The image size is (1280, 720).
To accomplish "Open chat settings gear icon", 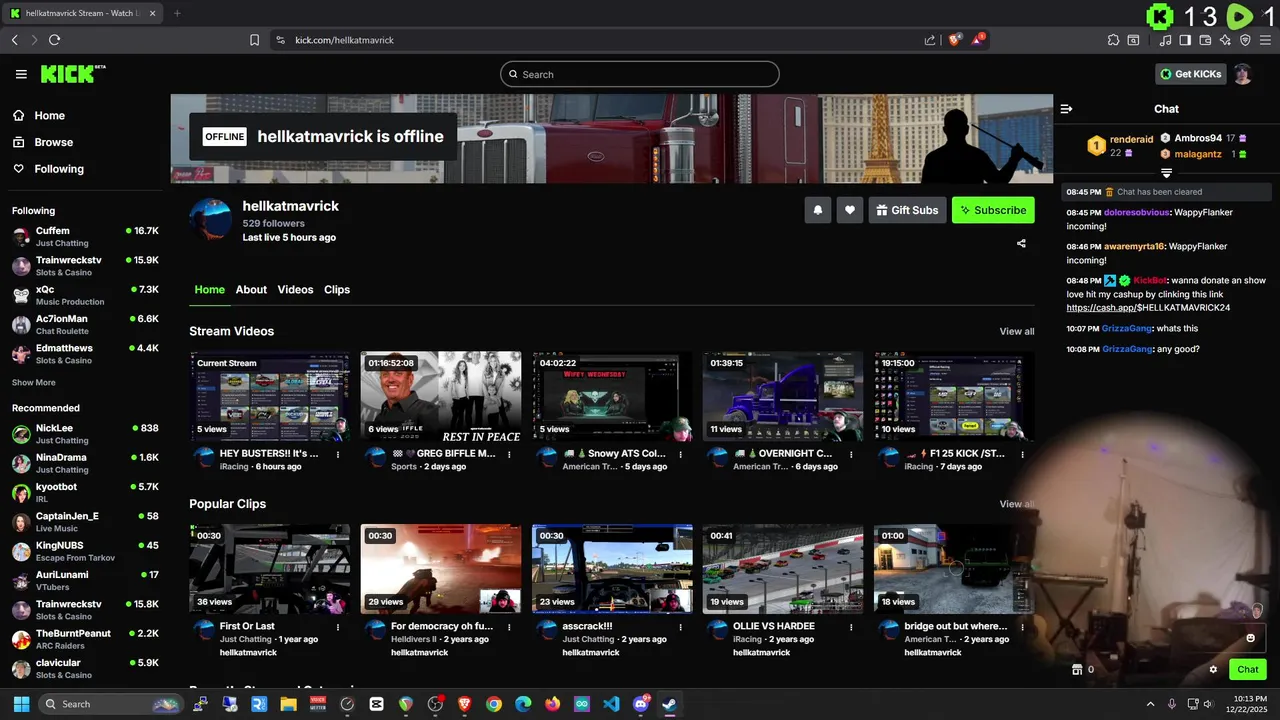I will pyautogui.click(x=1213, y=670).
